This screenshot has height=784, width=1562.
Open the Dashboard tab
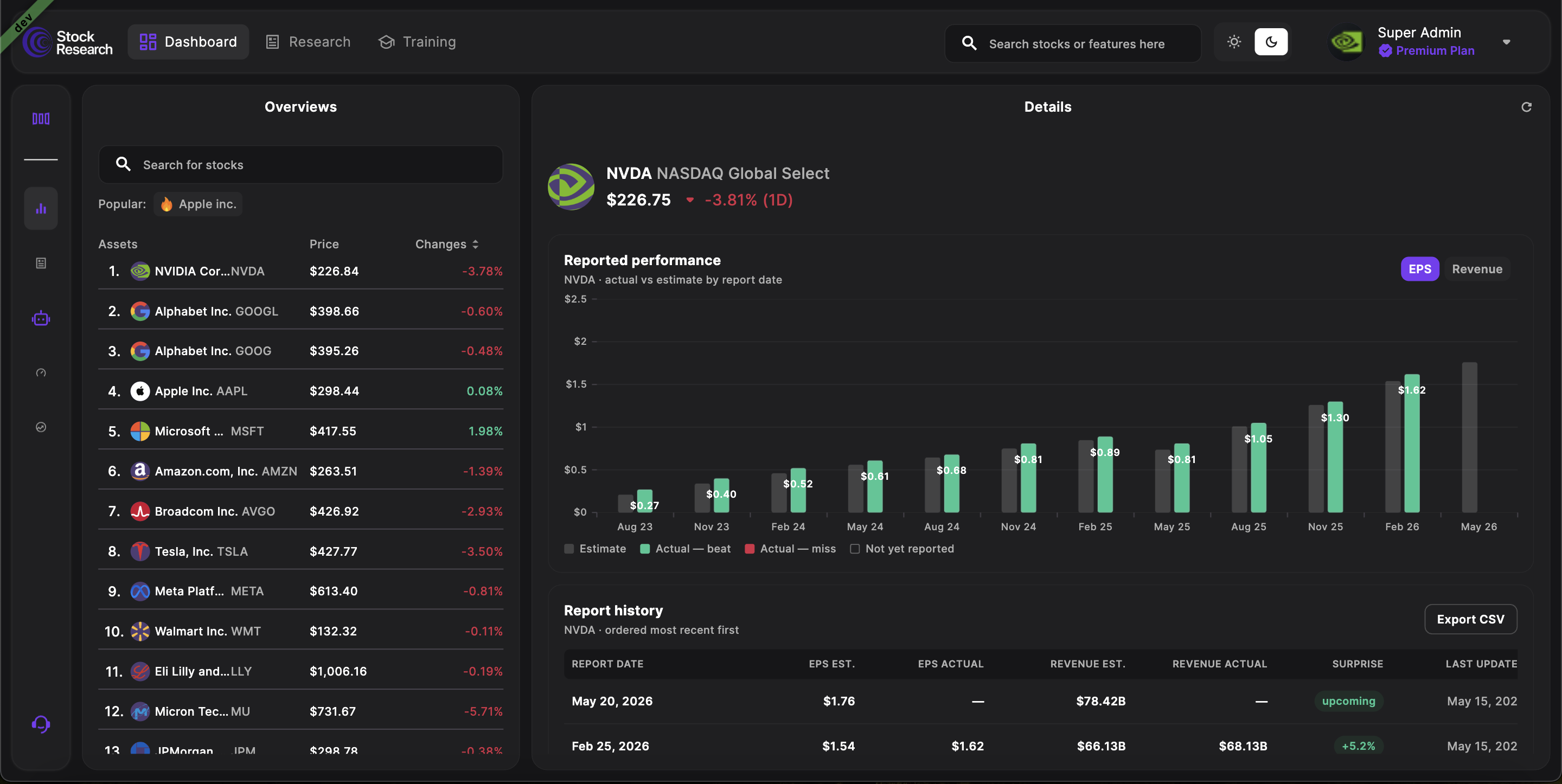(188, 42)
